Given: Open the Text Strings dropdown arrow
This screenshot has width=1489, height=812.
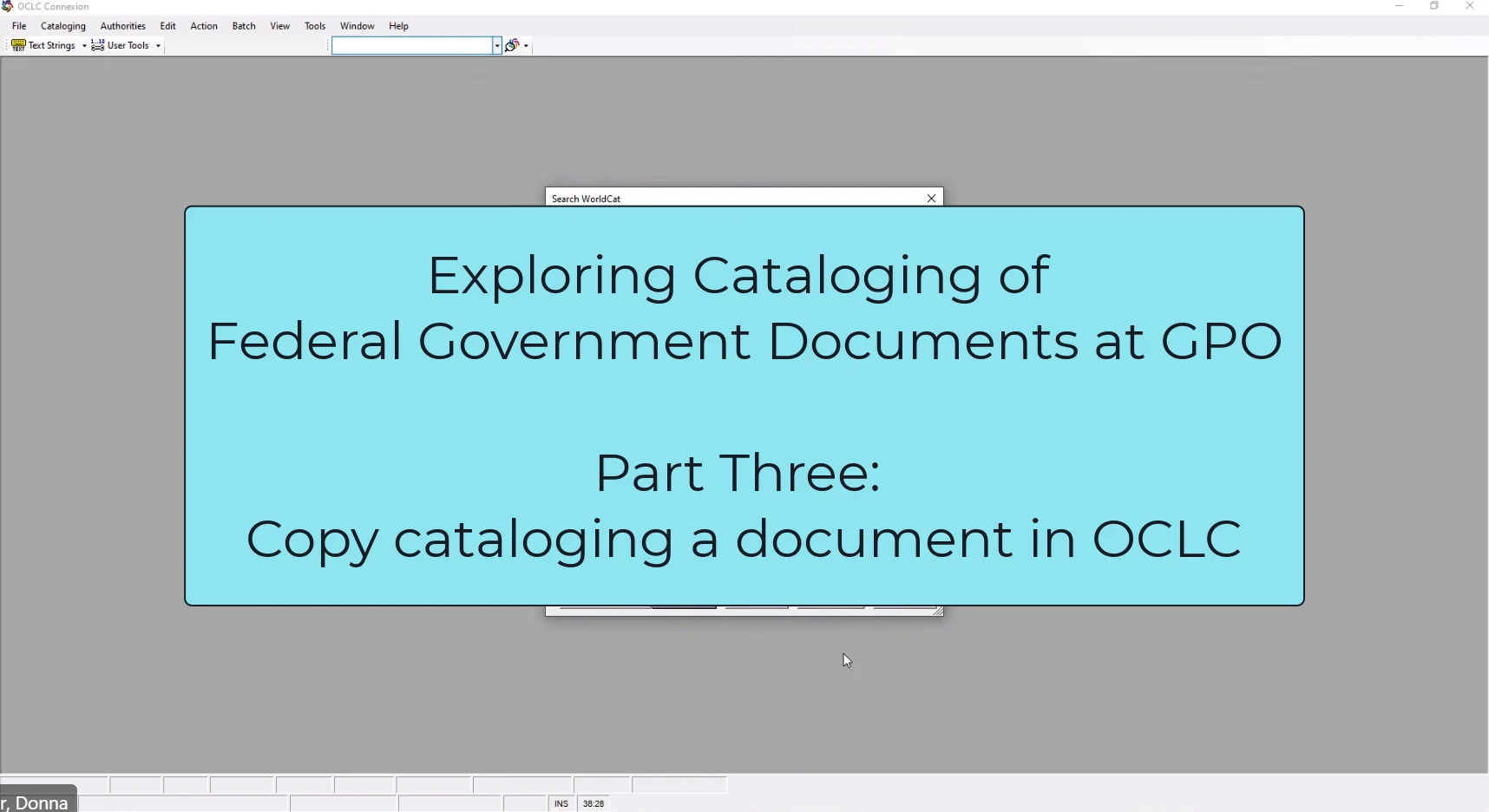Looking at the screenshot, I should pyautogui.click(x=82, y=45).
